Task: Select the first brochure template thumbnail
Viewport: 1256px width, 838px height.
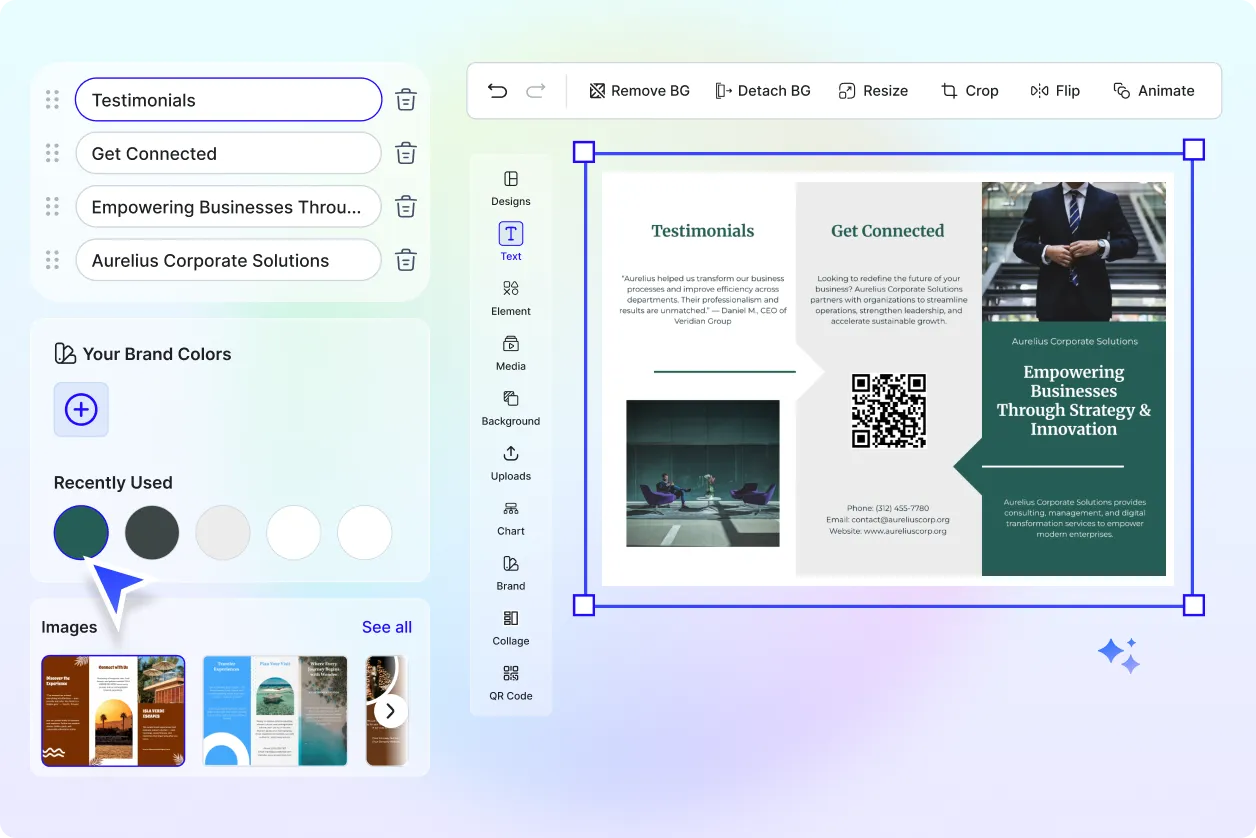Action: tap(113, 710)
